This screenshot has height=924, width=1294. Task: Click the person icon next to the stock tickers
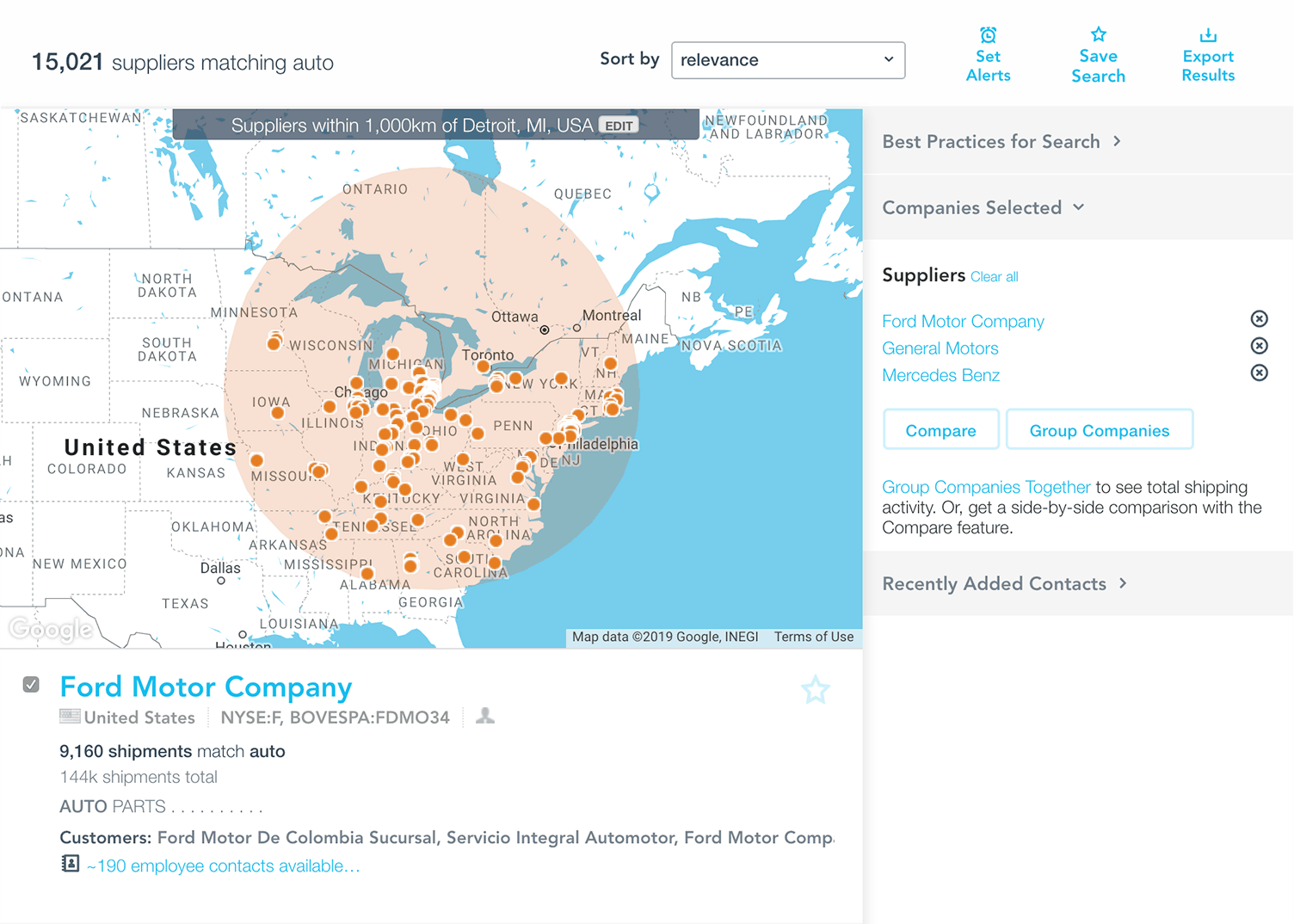(x=484, y=715)
